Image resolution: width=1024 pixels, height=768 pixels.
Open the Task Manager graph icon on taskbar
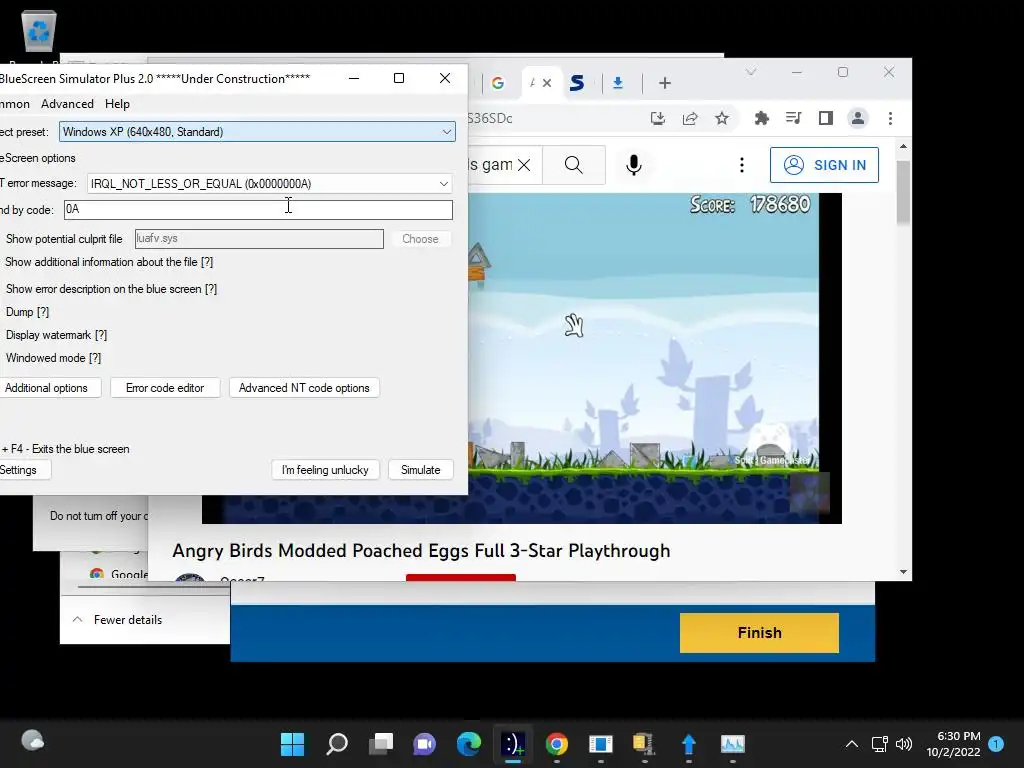(x=733, y=744)
